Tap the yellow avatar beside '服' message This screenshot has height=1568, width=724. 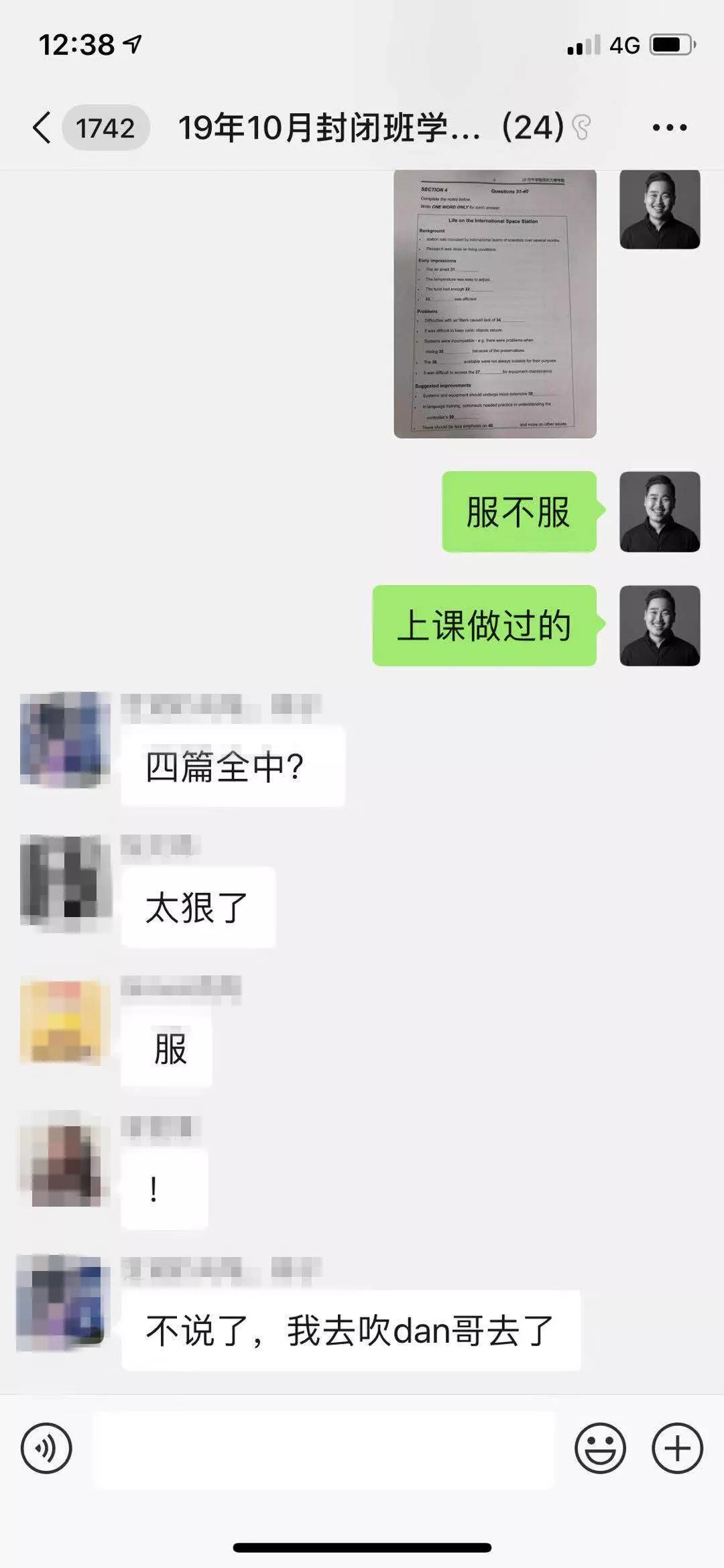pyautogui.click(x=64, y=1023)
